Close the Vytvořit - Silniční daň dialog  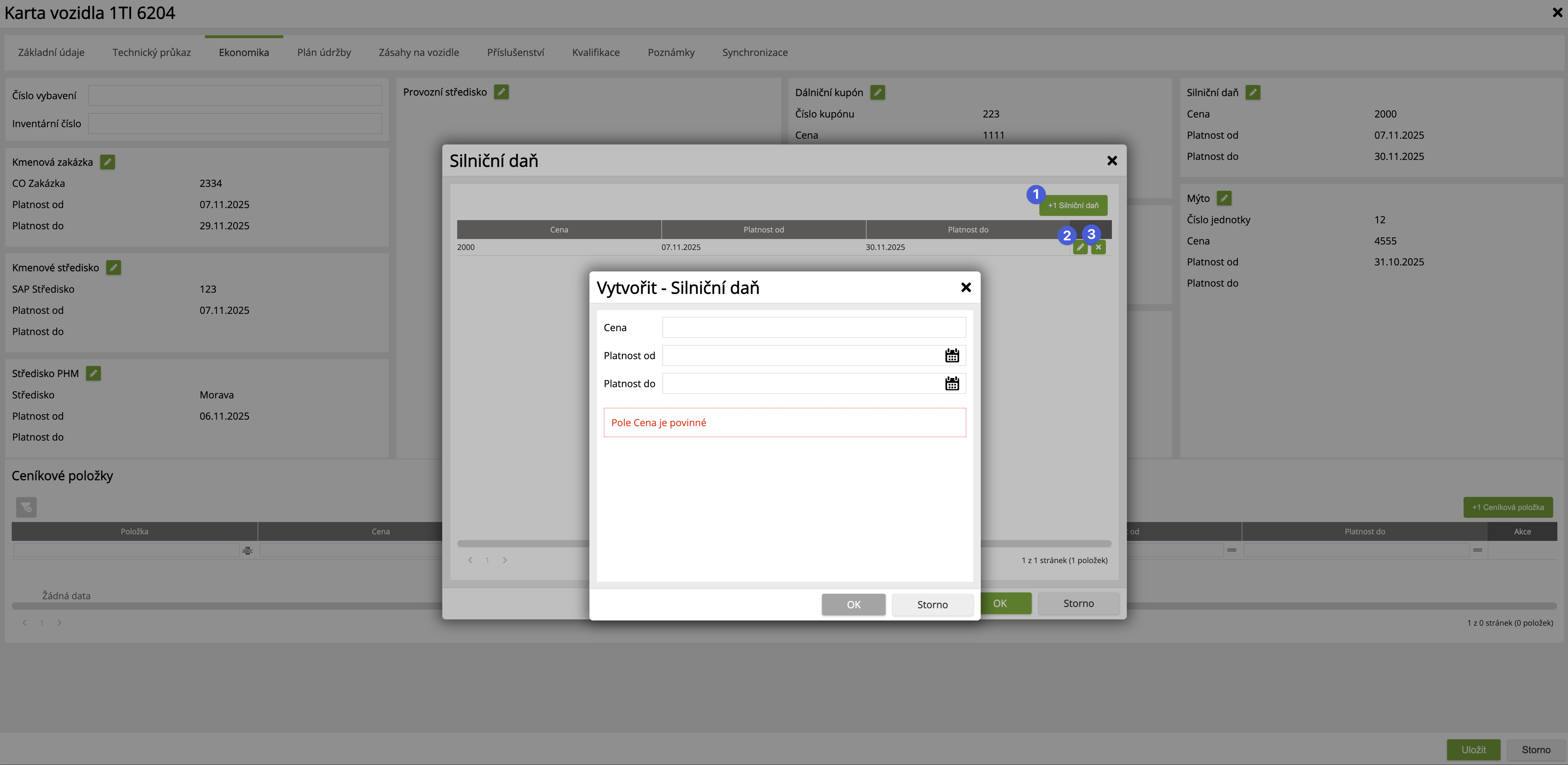965,287
